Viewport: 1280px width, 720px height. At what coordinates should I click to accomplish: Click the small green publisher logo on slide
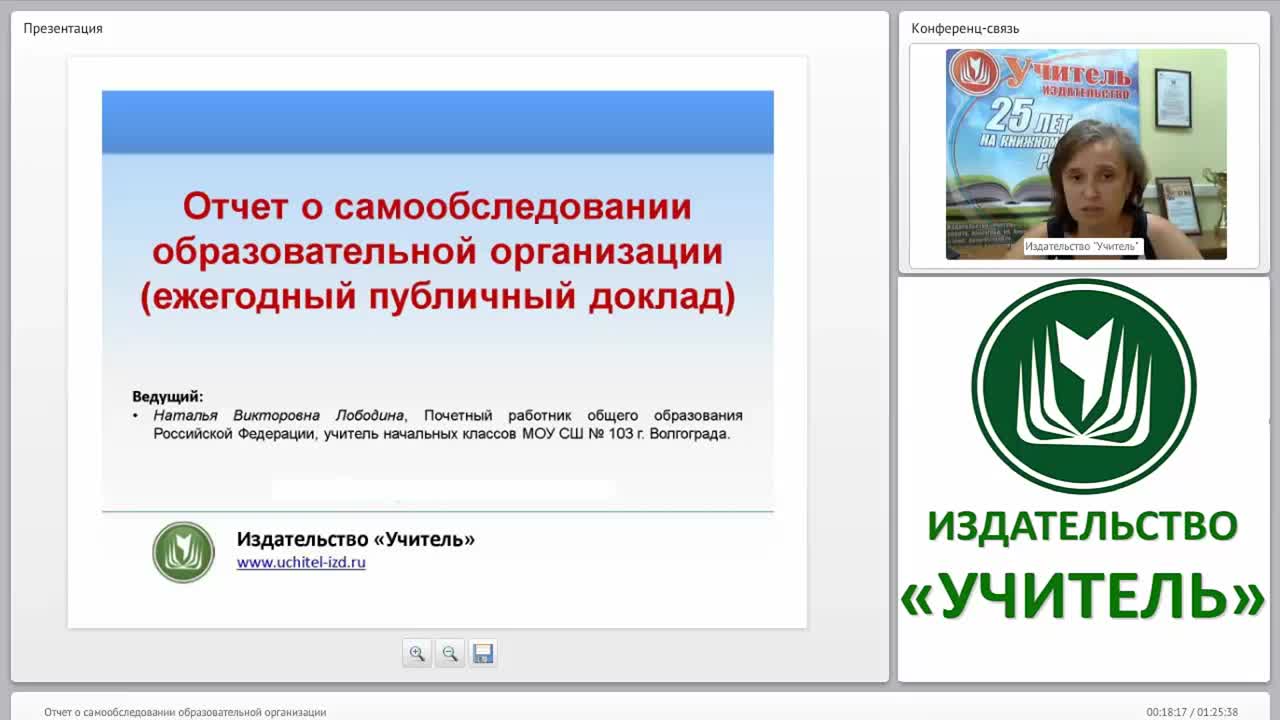(184, 552)
